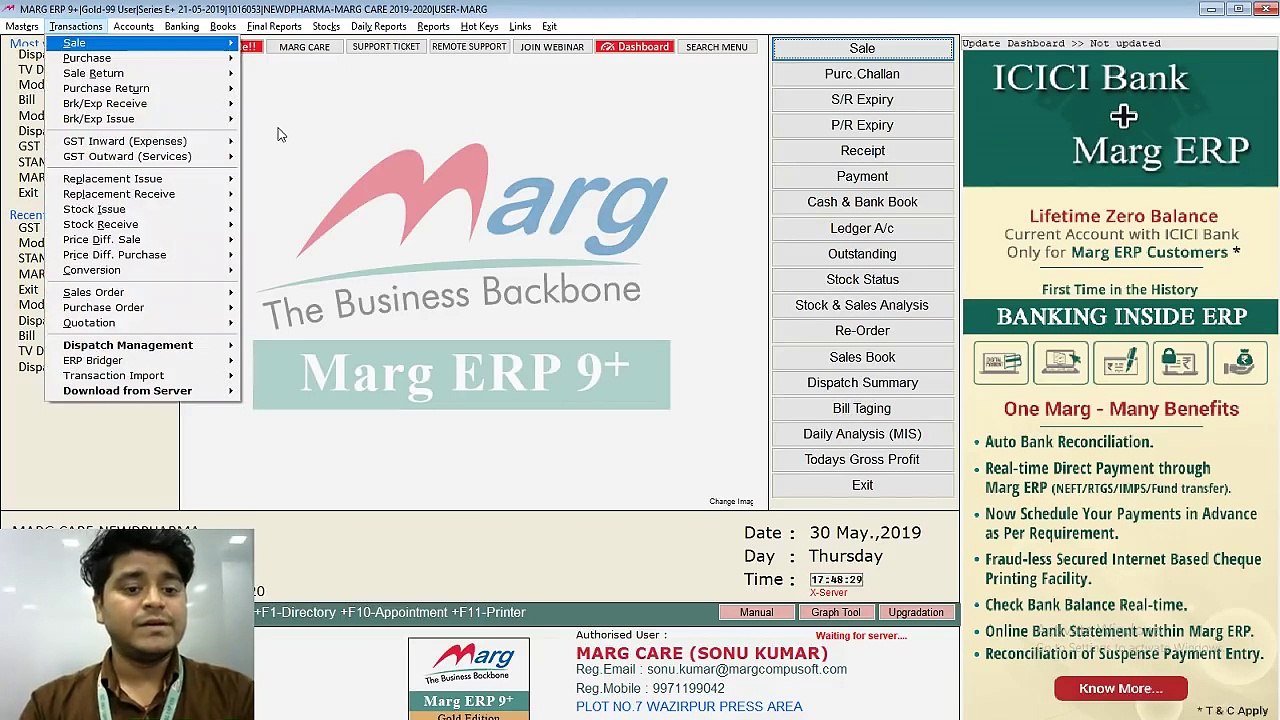Expand Brk/Exp Issue submenu
This screenshot has width=1280, height=720.
pos(142,118)
